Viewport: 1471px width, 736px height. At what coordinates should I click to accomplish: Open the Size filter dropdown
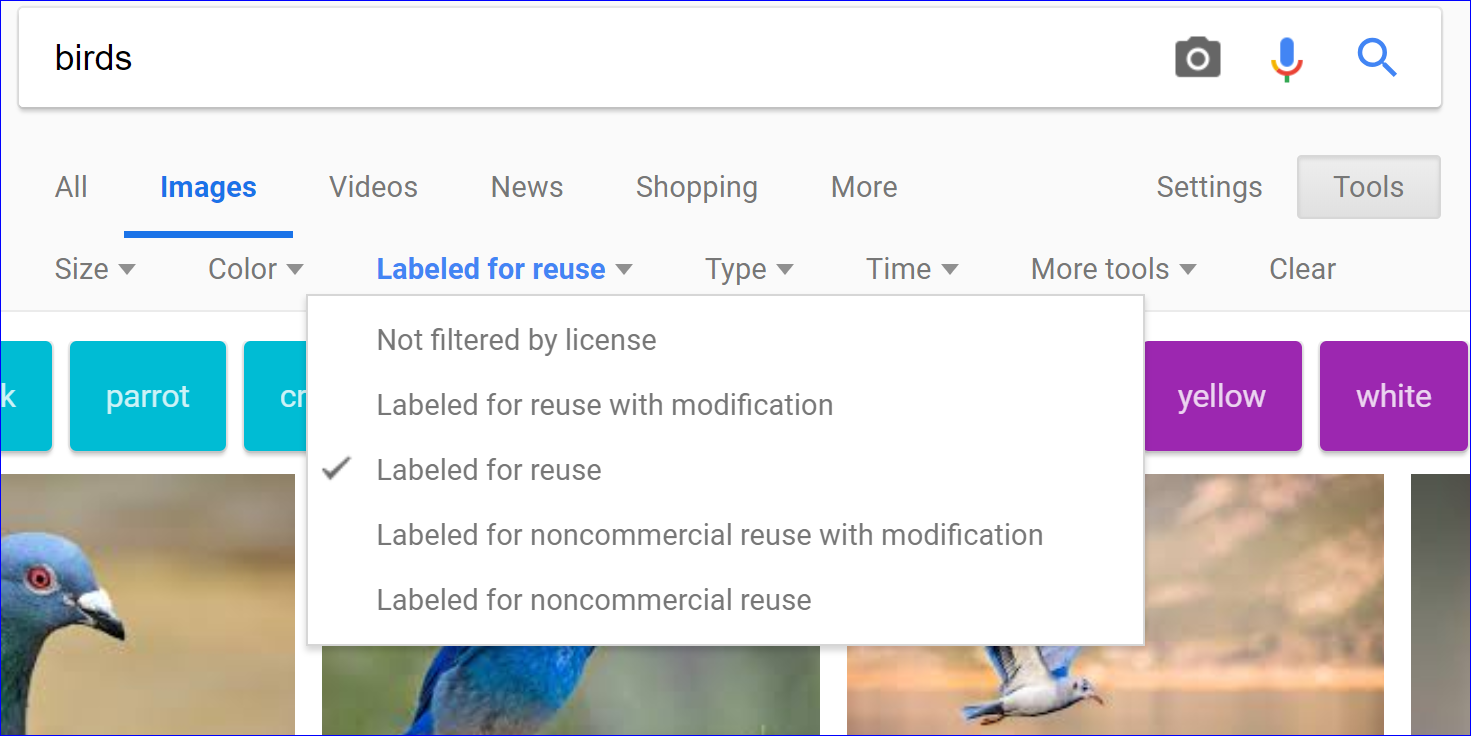click(94, 269)
